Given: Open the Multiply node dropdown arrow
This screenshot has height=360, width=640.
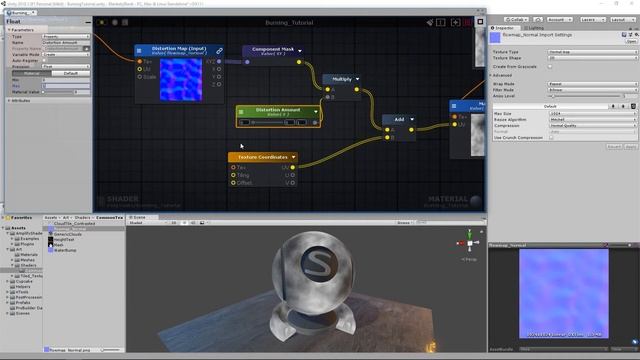Looking at the screenshot, I should click(x=358, y=79).
